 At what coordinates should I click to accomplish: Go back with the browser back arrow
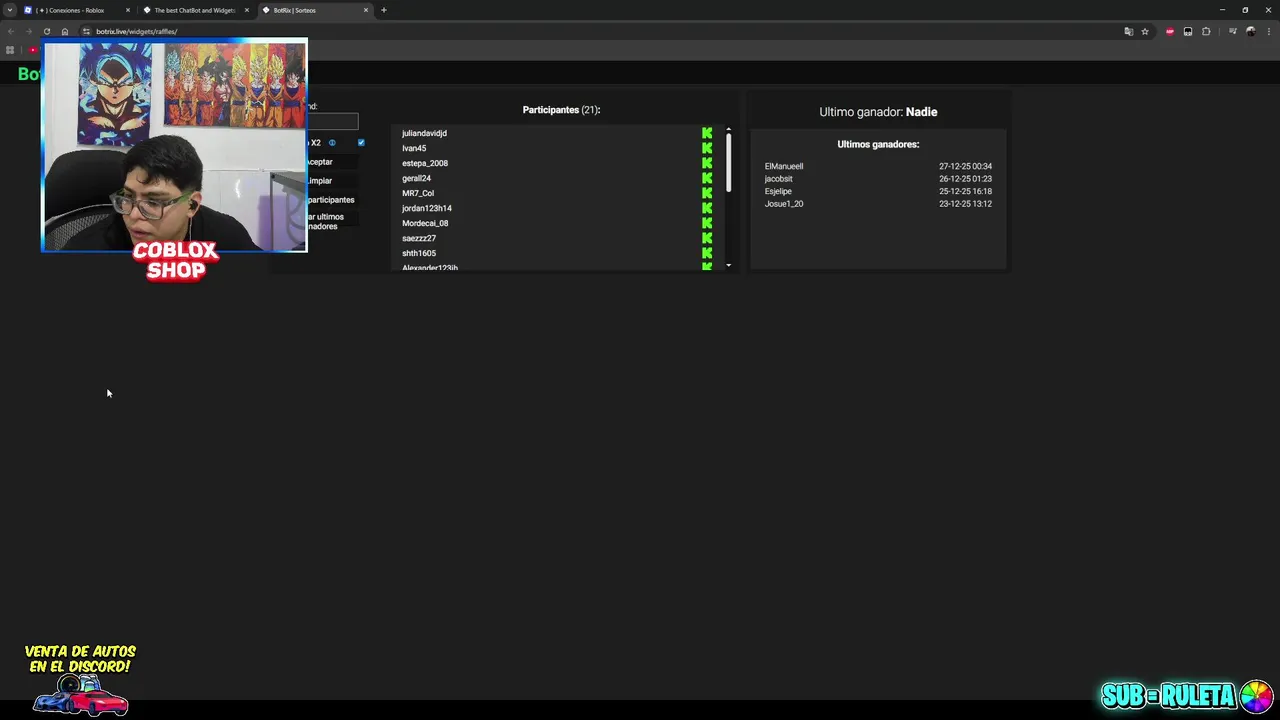click(11, 31)
